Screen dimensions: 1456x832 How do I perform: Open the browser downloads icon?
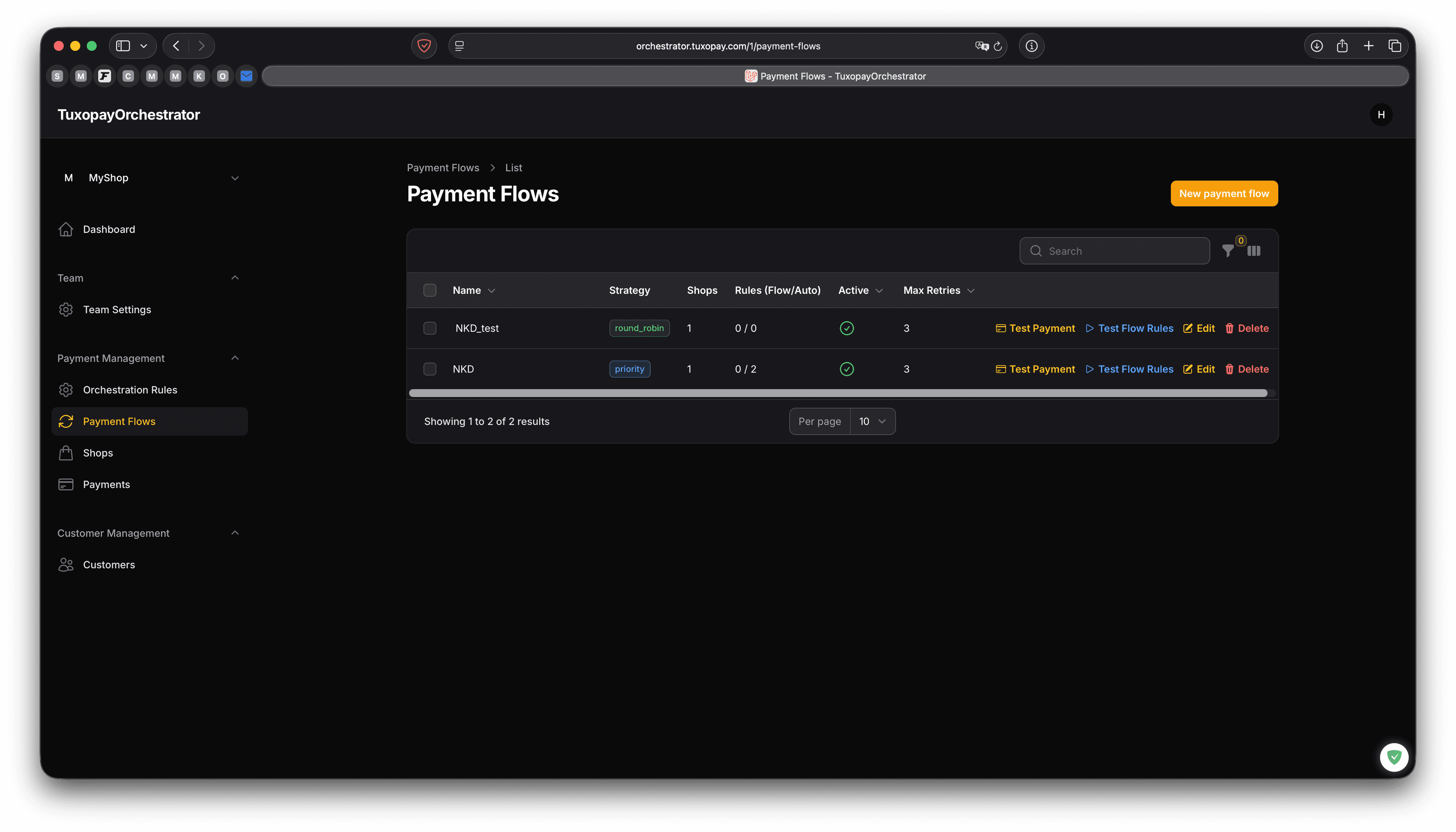click(x=1316, y=46)
